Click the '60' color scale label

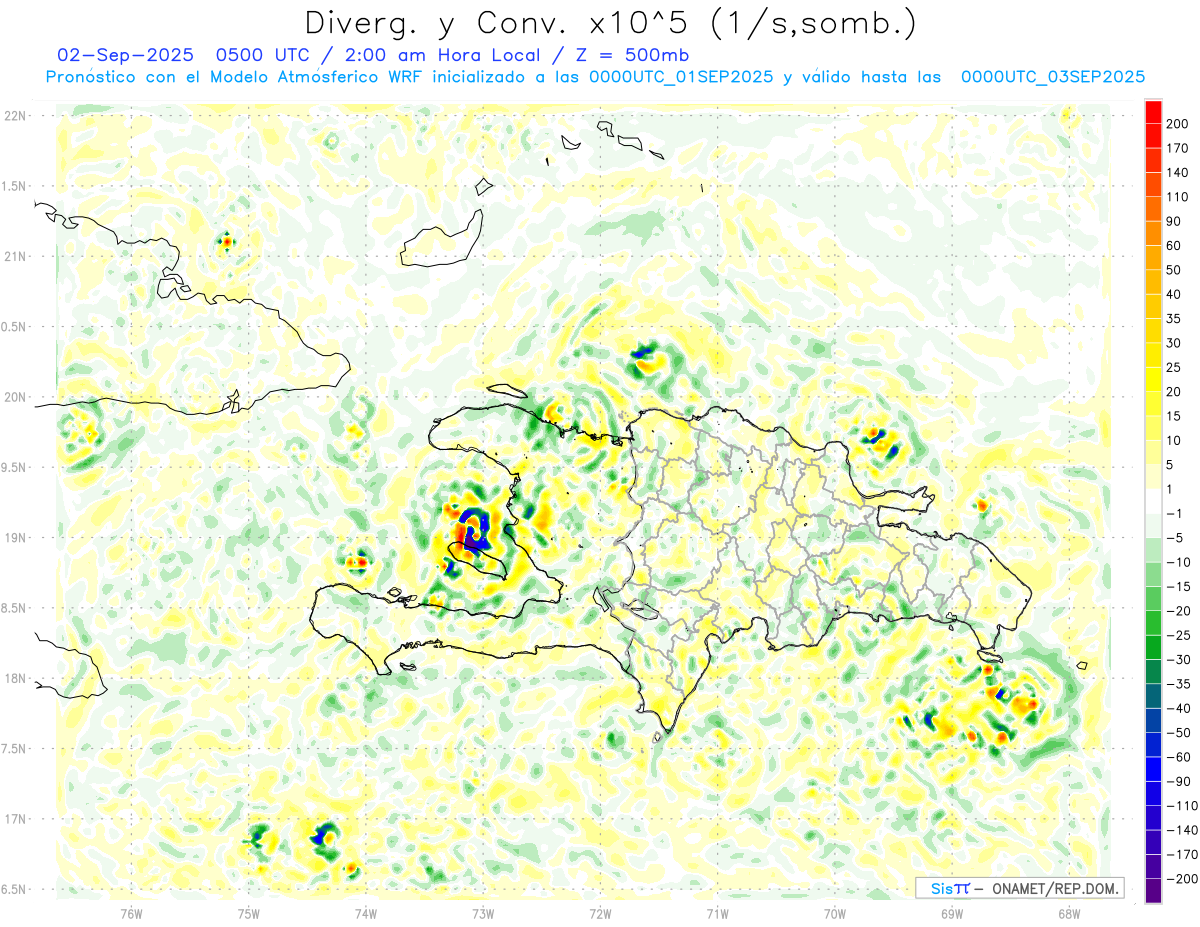tap(1176, 246)
